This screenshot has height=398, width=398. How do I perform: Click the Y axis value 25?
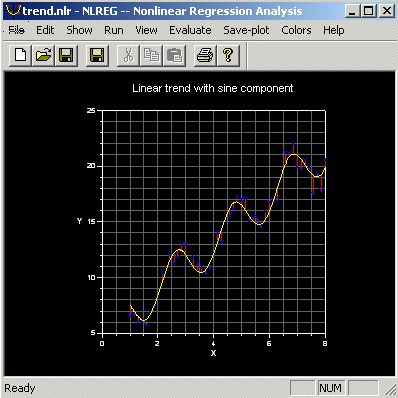91,111
